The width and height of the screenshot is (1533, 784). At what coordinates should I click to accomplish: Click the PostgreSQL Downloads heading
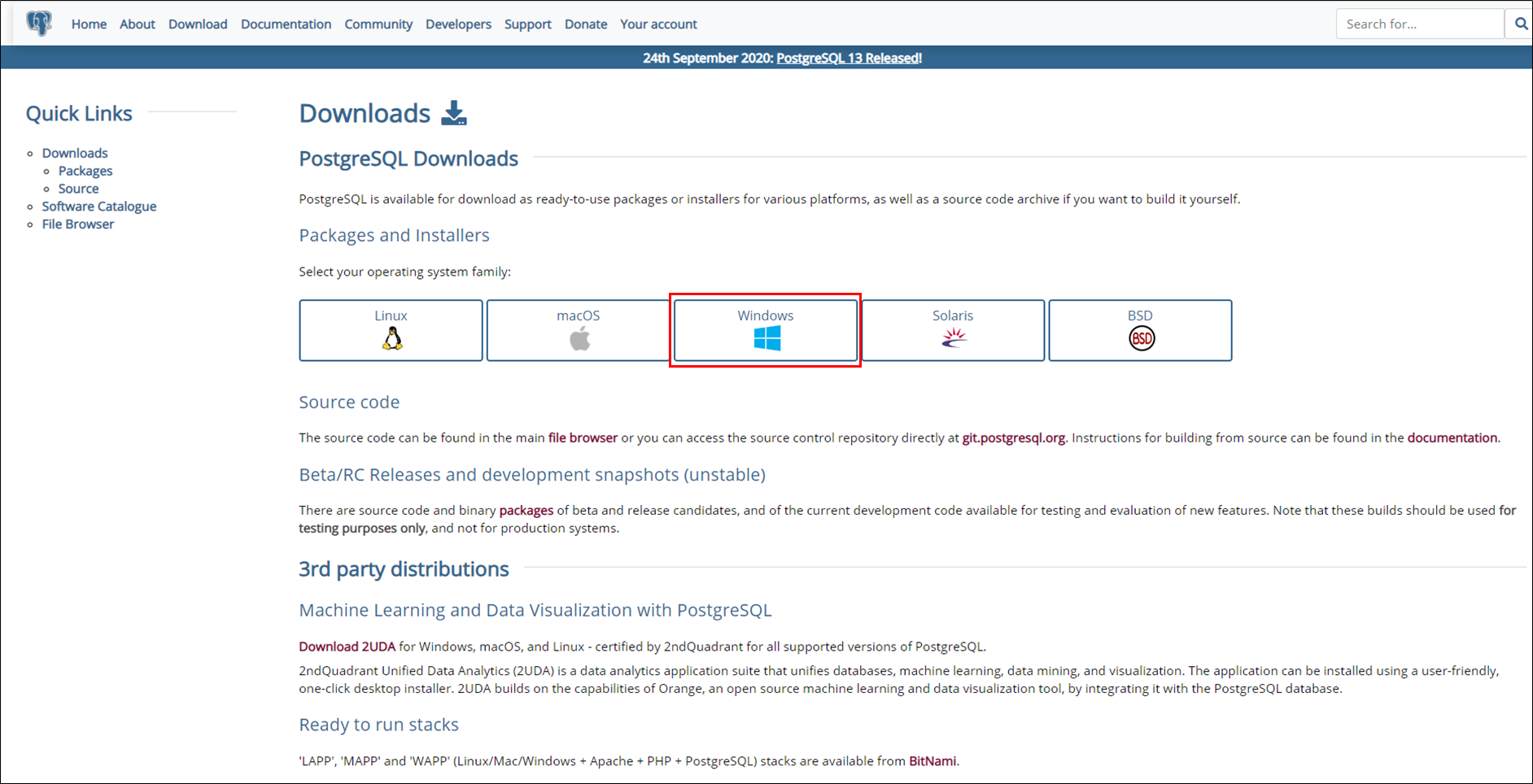pos(408,159)
